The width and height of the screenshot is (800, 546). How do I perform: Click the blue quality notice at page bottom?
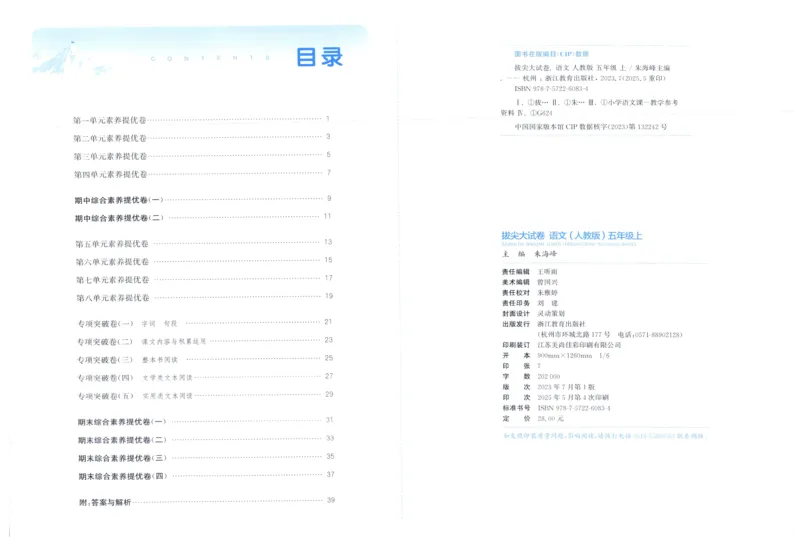pos(604,436)
